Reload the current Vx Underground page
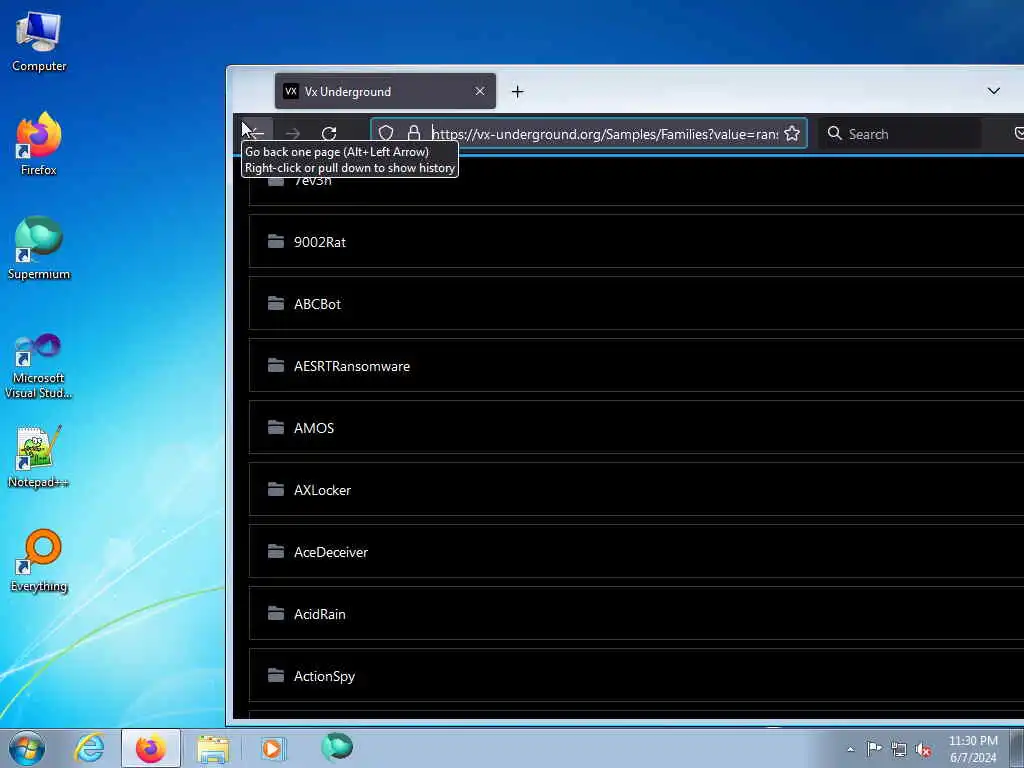The width and height of the screenshot is (1024, 768). pos(329,134)
